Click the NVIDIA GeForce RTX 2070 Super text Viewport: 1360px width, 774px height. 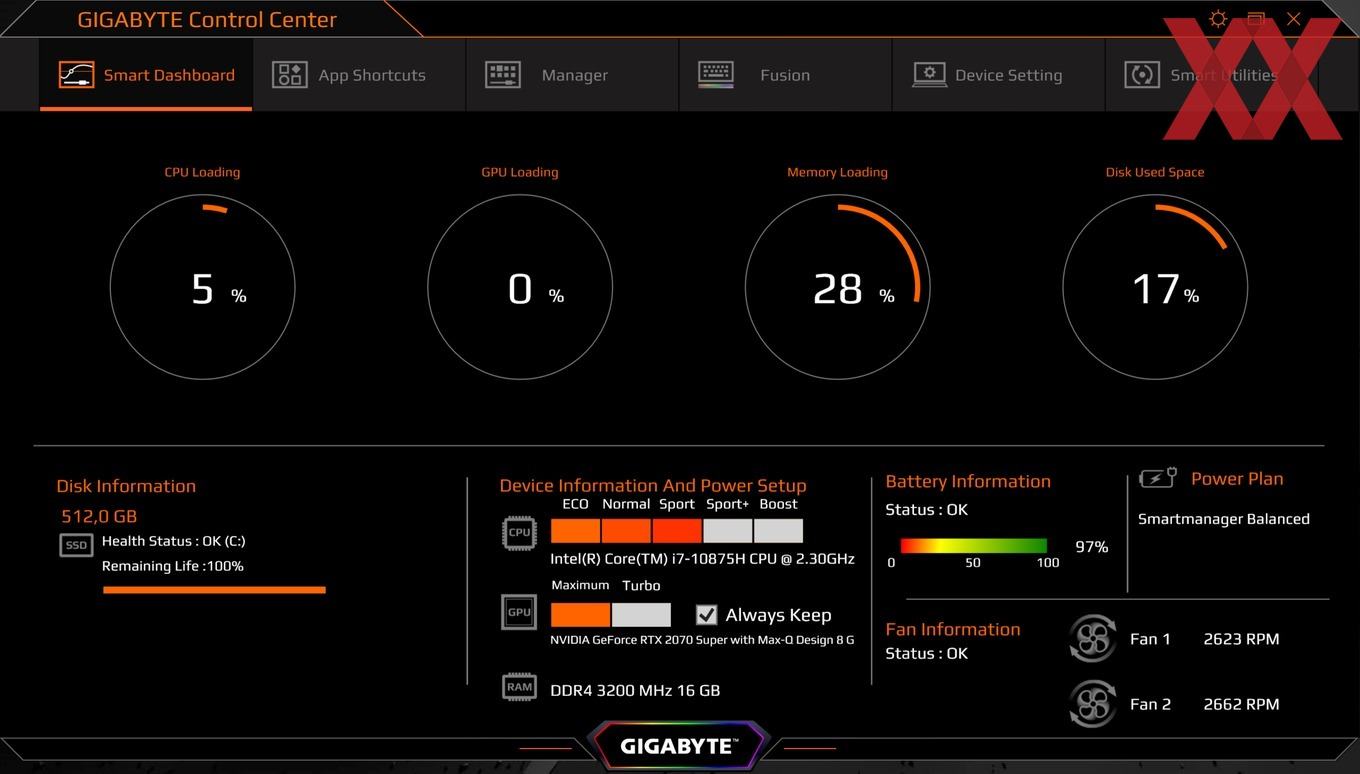702,640
